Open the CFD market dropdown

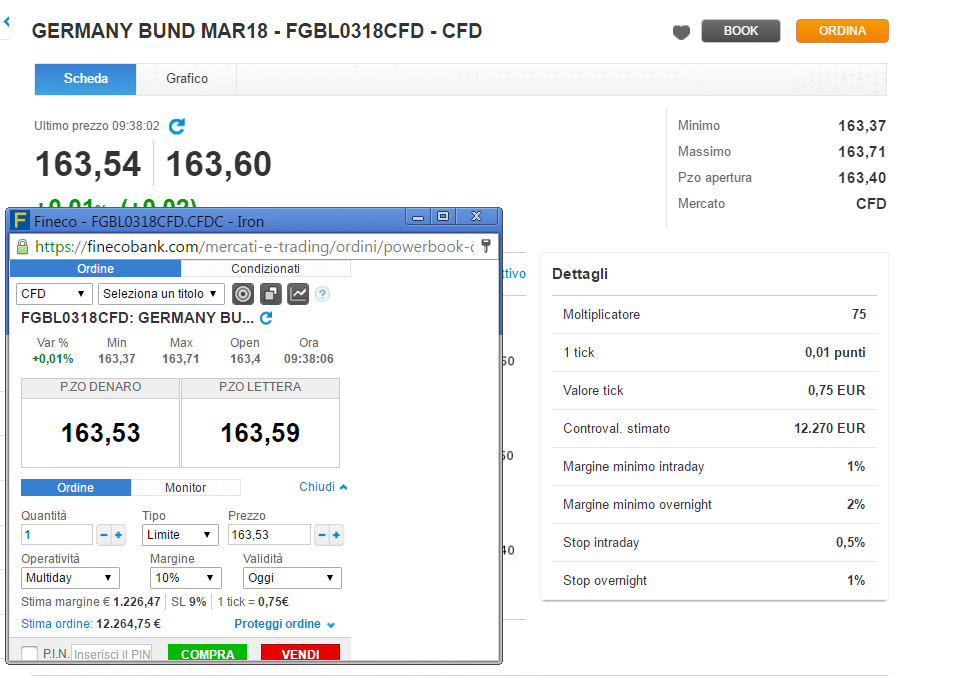[x=54, y=294]
